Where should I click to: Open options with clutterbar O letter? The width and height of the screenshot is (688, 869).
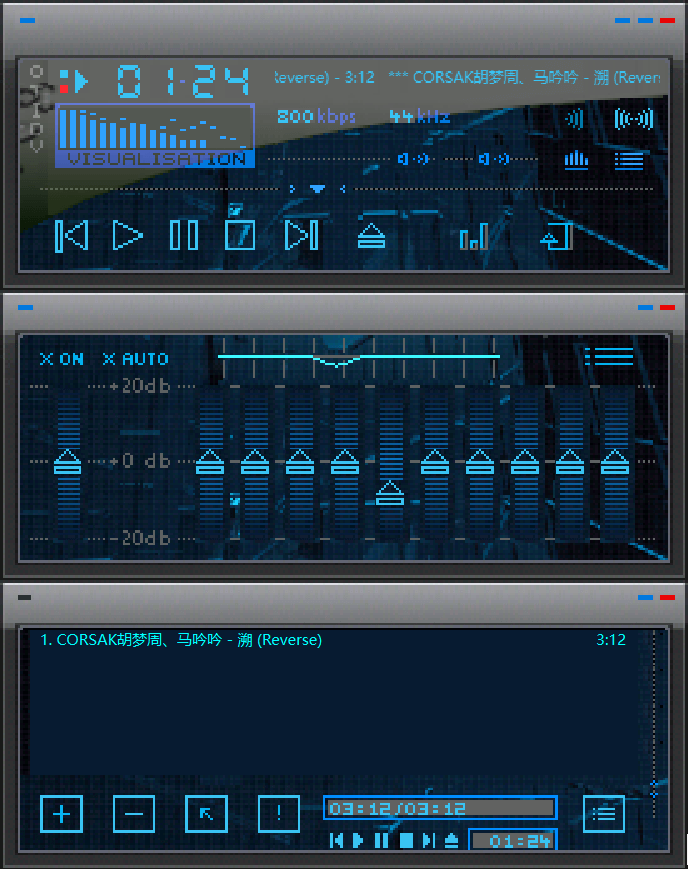[37, 71]
